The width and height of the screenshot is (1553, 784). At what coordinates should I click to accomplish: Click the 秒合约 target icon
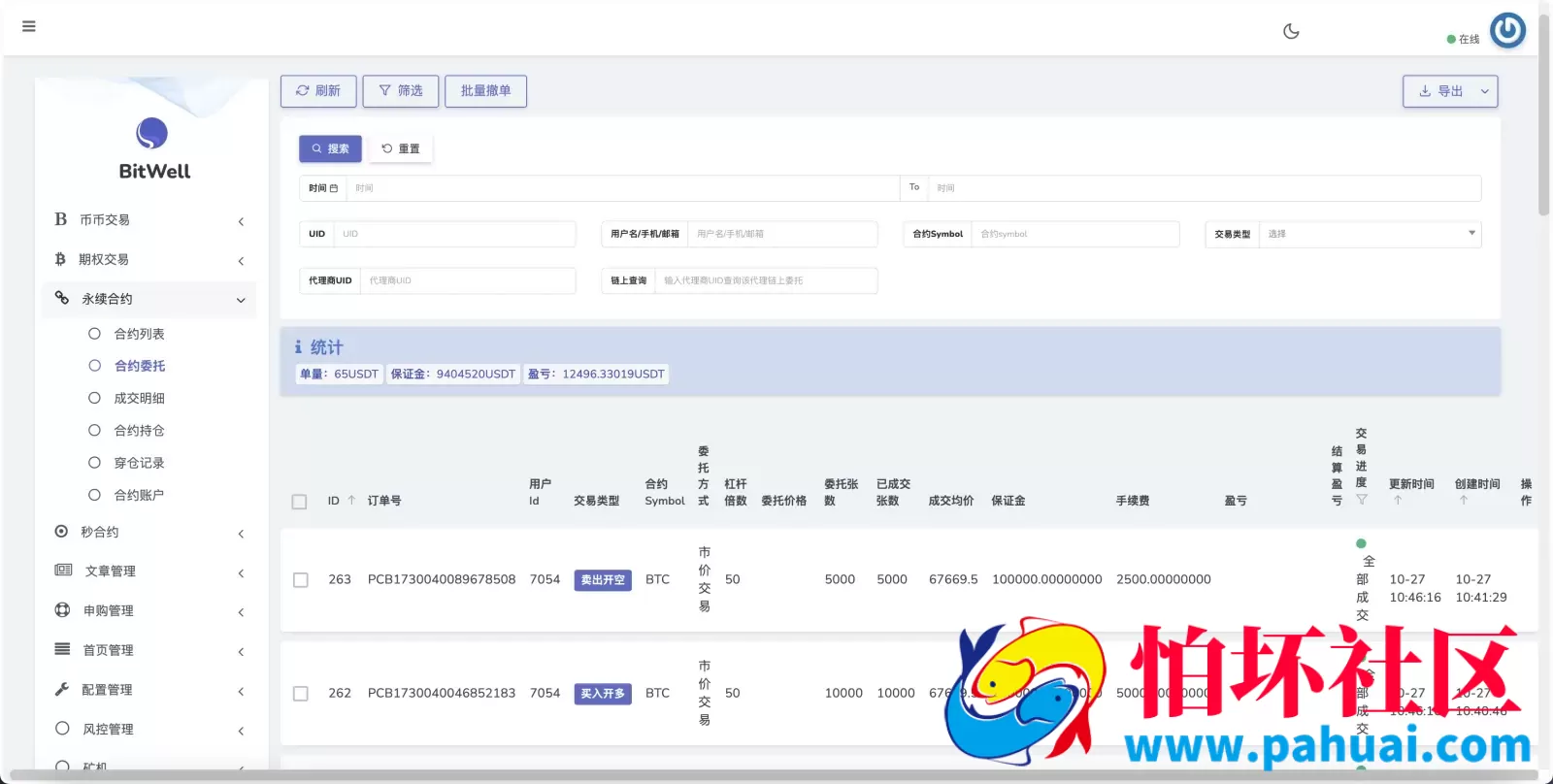click(x=61, y=531)
